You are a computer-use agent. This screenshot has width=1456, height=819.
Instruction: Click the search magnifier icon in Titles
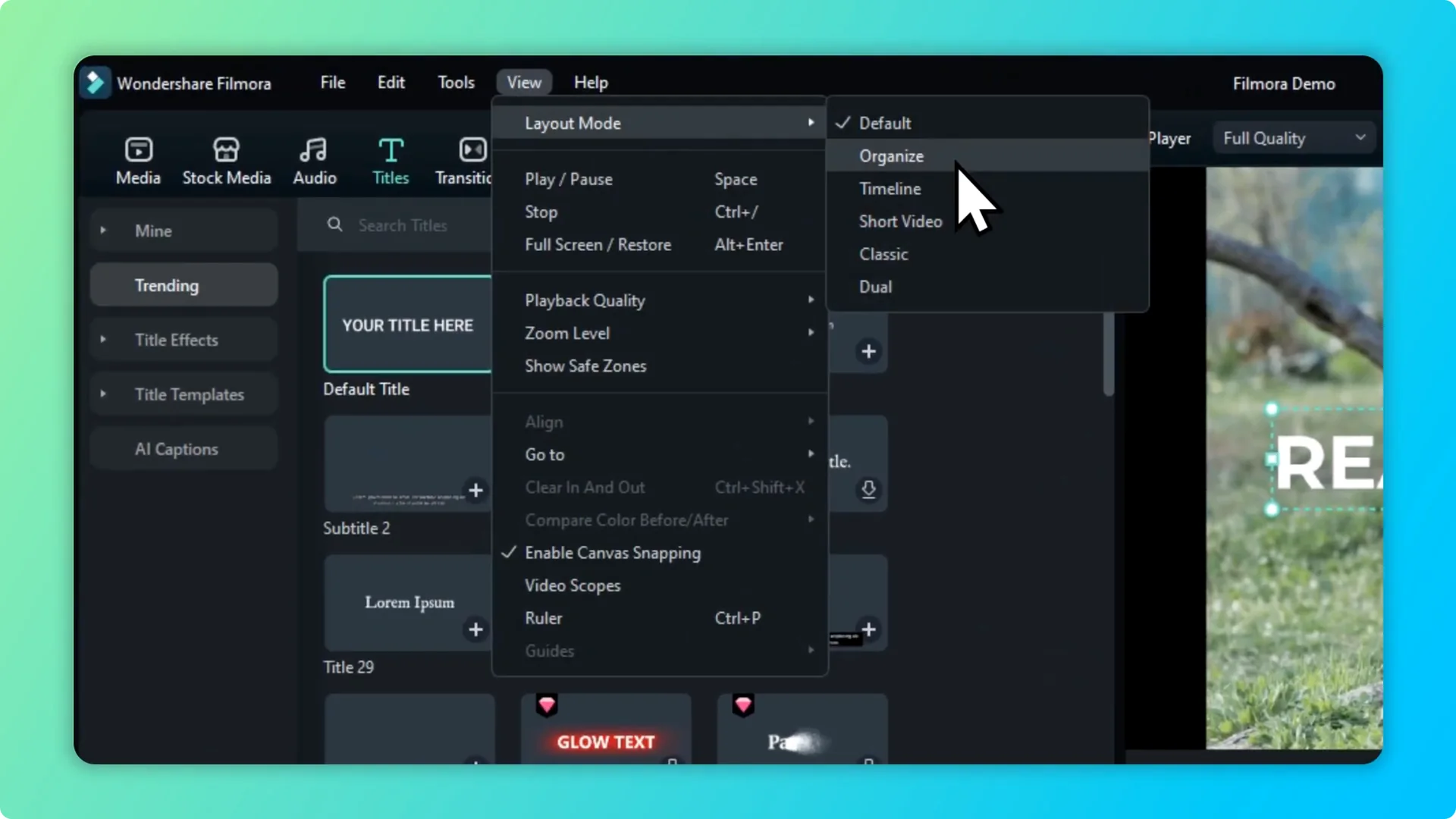click(x=334, y=224)
